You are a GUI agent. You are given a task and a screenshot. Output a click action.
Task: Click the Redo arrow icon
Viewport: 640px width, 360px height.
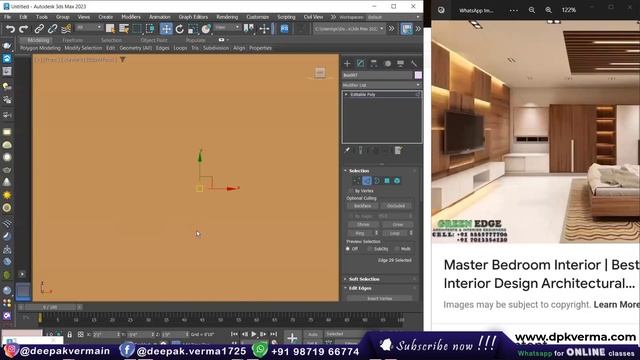[24, 29]
